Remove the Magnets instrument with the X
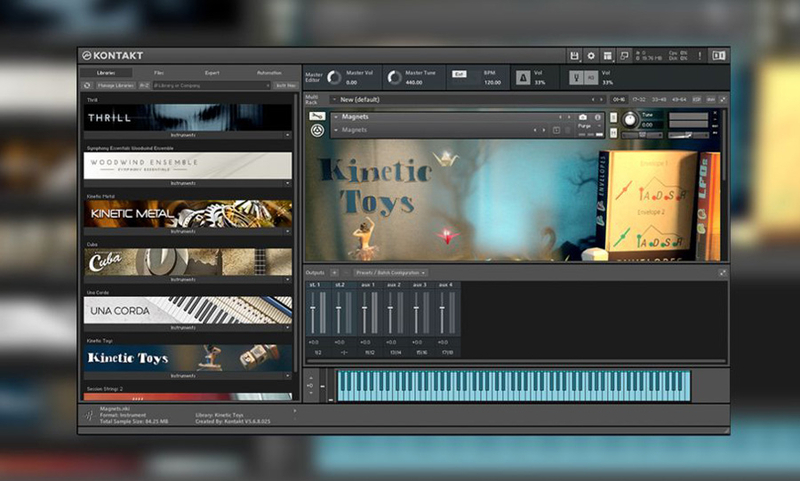 (x=715, y=113)
